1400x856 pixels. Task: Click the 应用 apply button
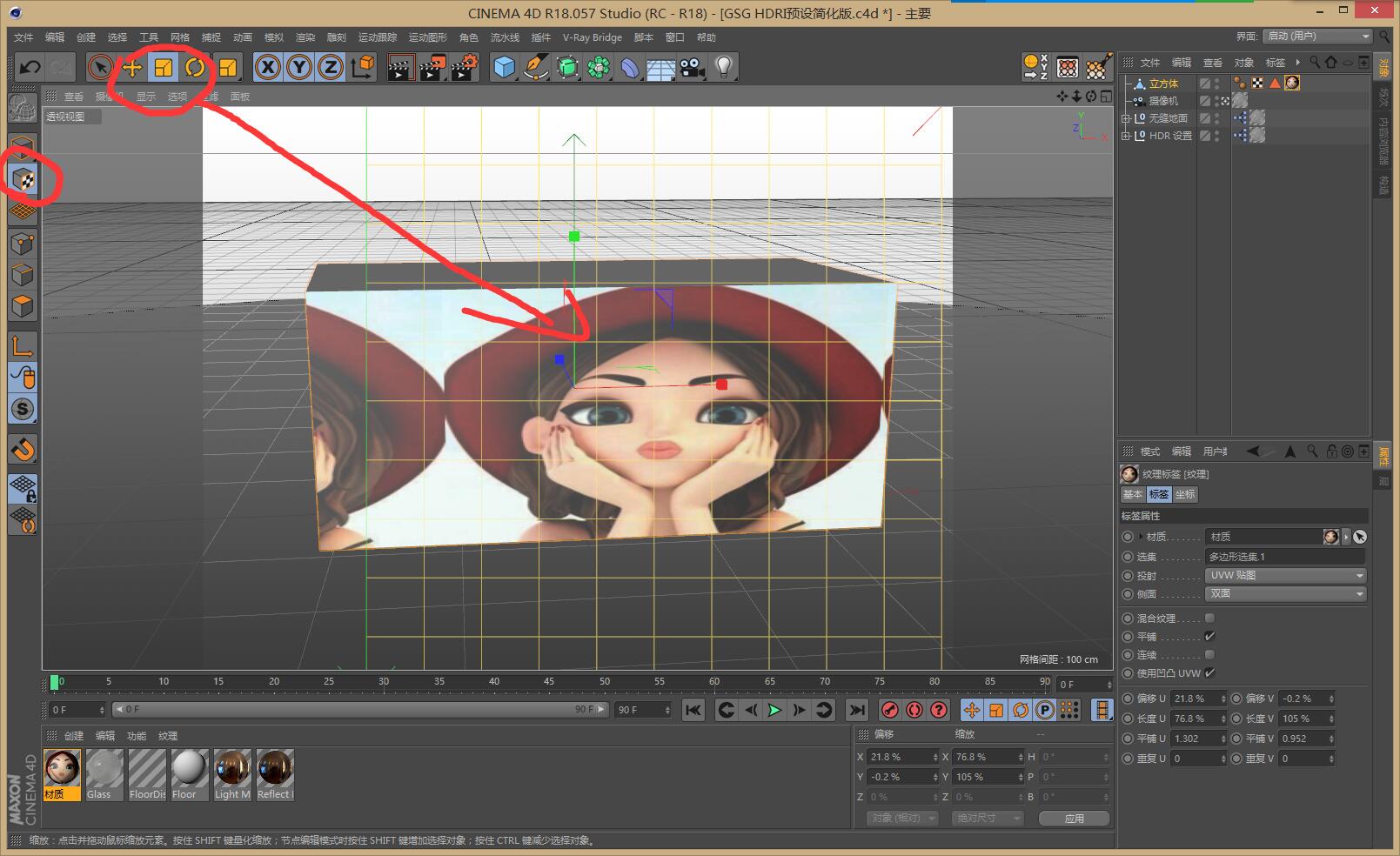[x=1075, y=819]
